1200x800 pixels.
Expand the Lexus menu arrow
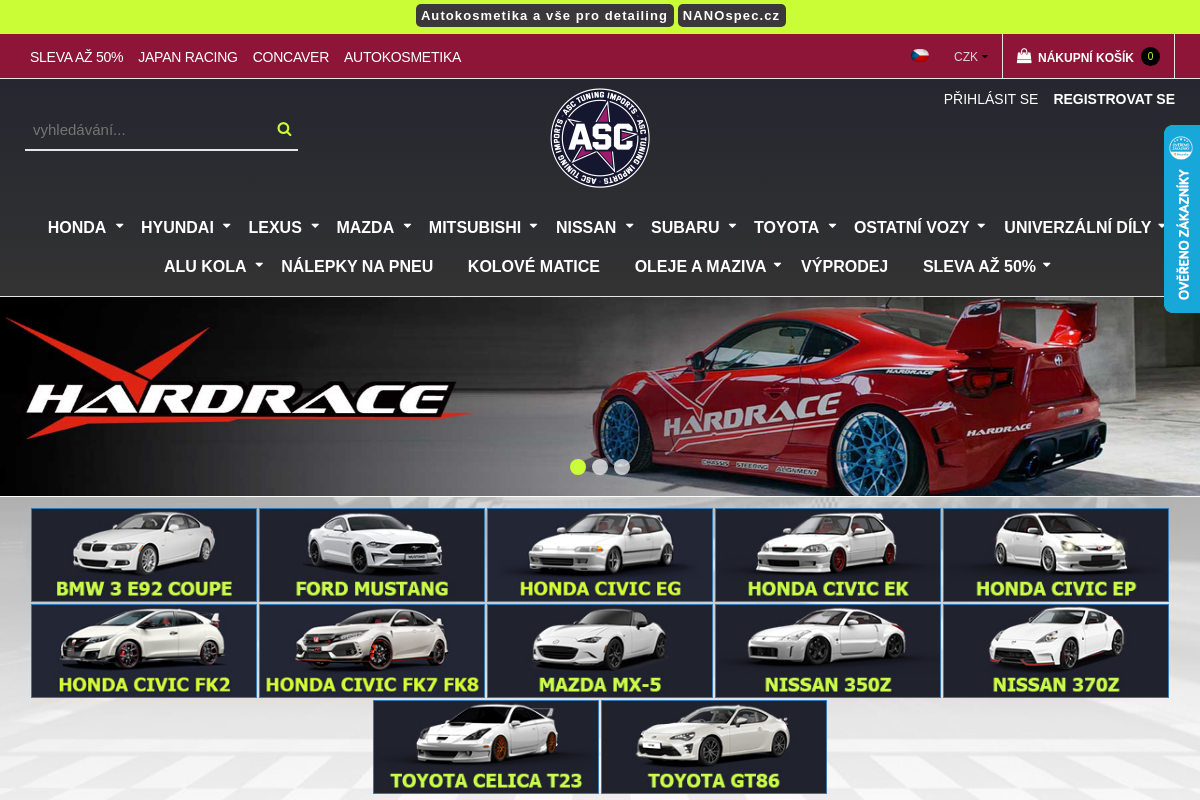click(x=315, y=226)
